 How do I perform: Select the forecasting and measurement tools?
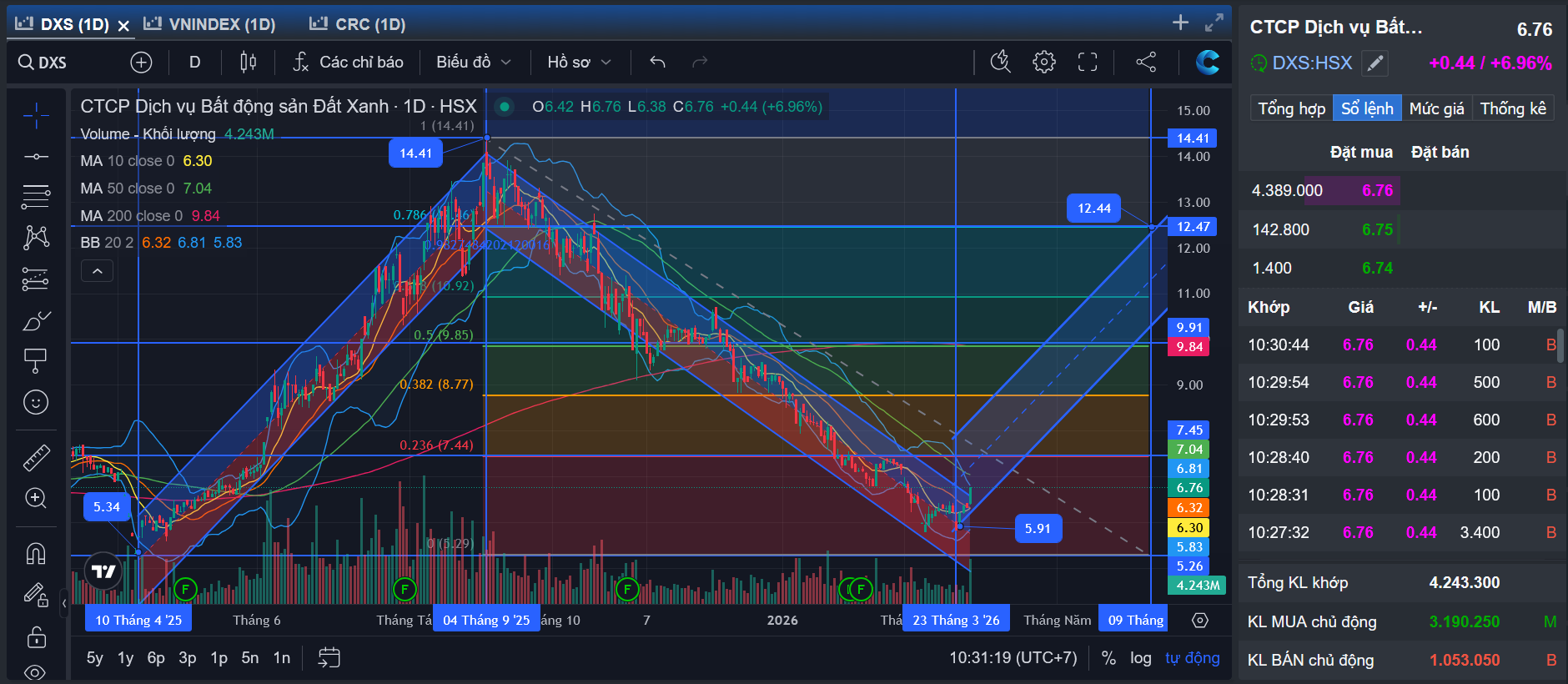[36, 279]
